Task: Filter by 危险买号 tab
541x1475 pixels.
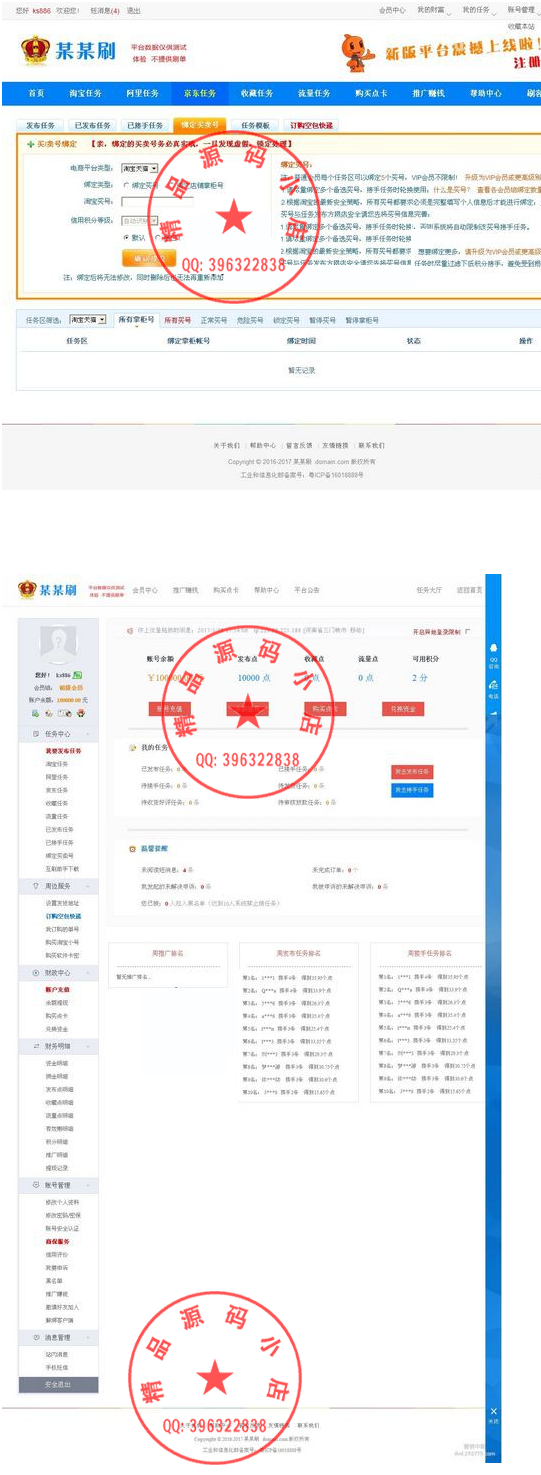Action: [x=250, y=320]
